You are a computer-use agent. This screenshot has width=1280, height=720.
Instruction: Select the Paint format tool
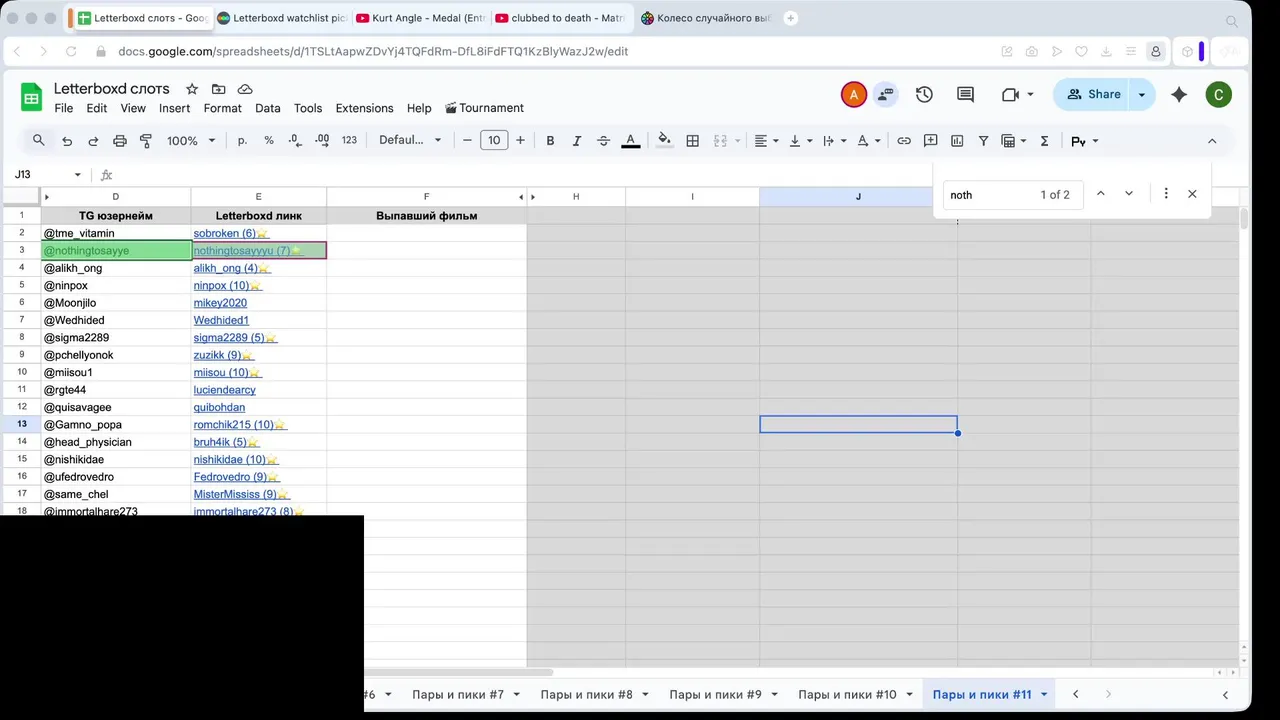(146, 141)
